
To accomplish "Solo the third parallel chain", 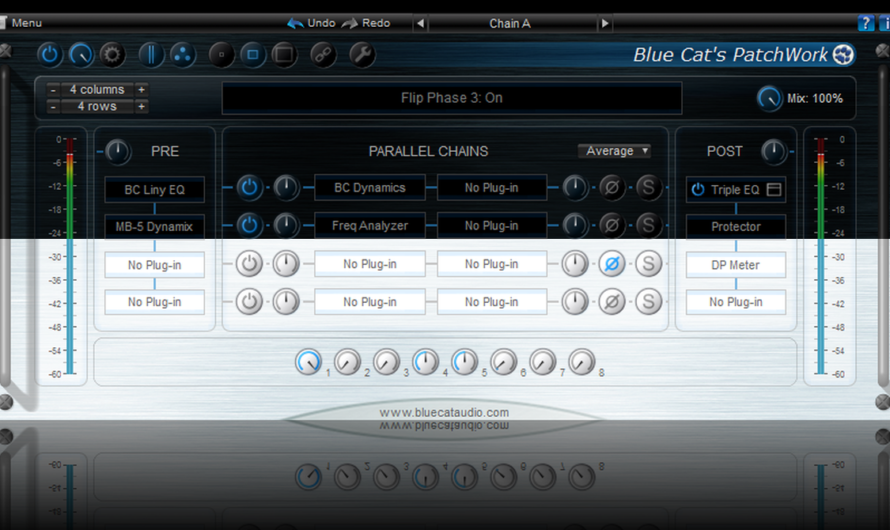I will click(x=649, y=264).
